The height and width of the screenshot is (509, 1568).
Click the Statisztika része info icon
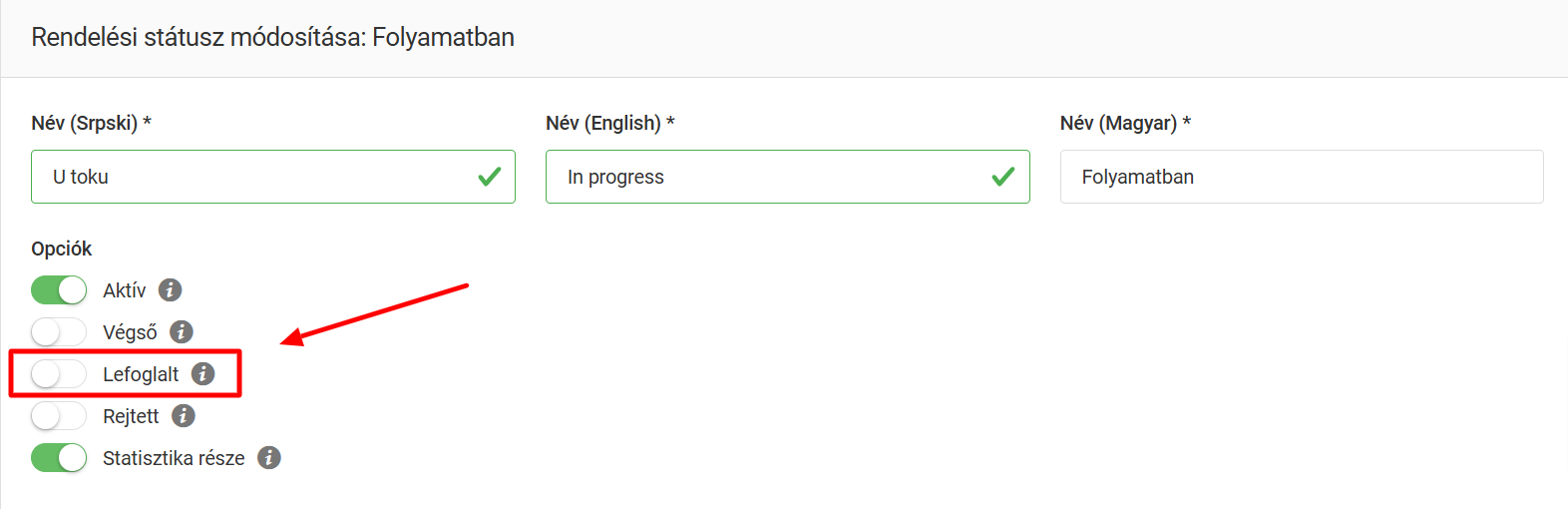[269, 458]
